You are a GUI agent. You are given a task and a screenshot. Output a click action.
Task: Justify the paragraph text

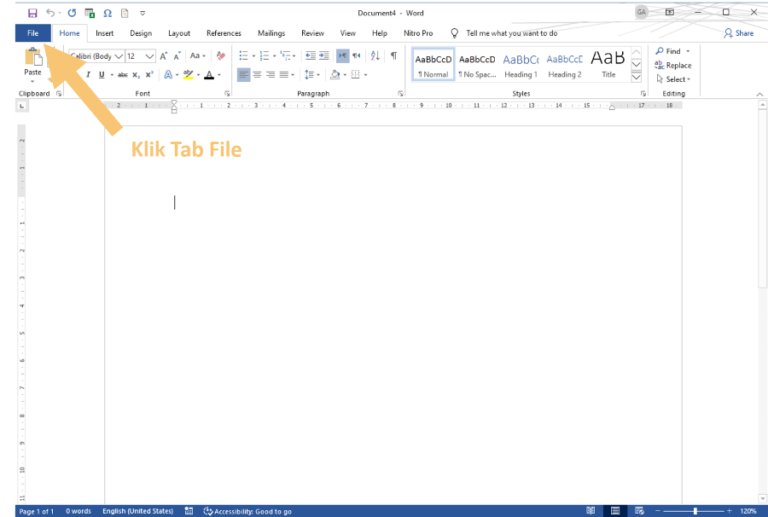284,75
